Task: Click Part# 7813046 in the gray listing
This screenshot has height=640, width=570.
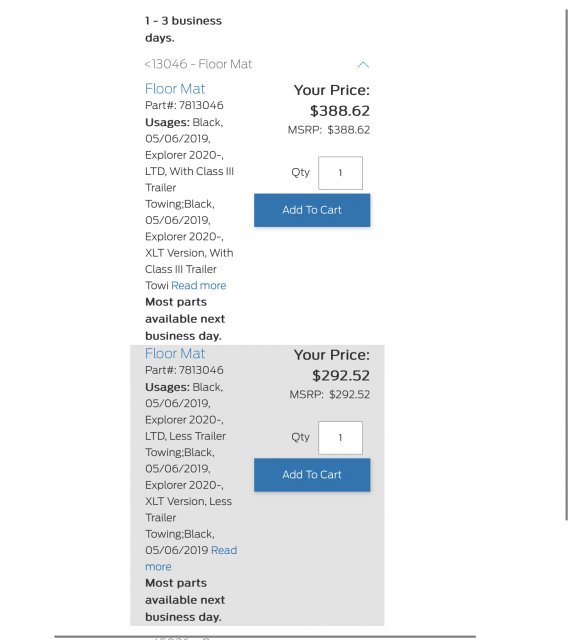Action: click(x=184, y=370)
